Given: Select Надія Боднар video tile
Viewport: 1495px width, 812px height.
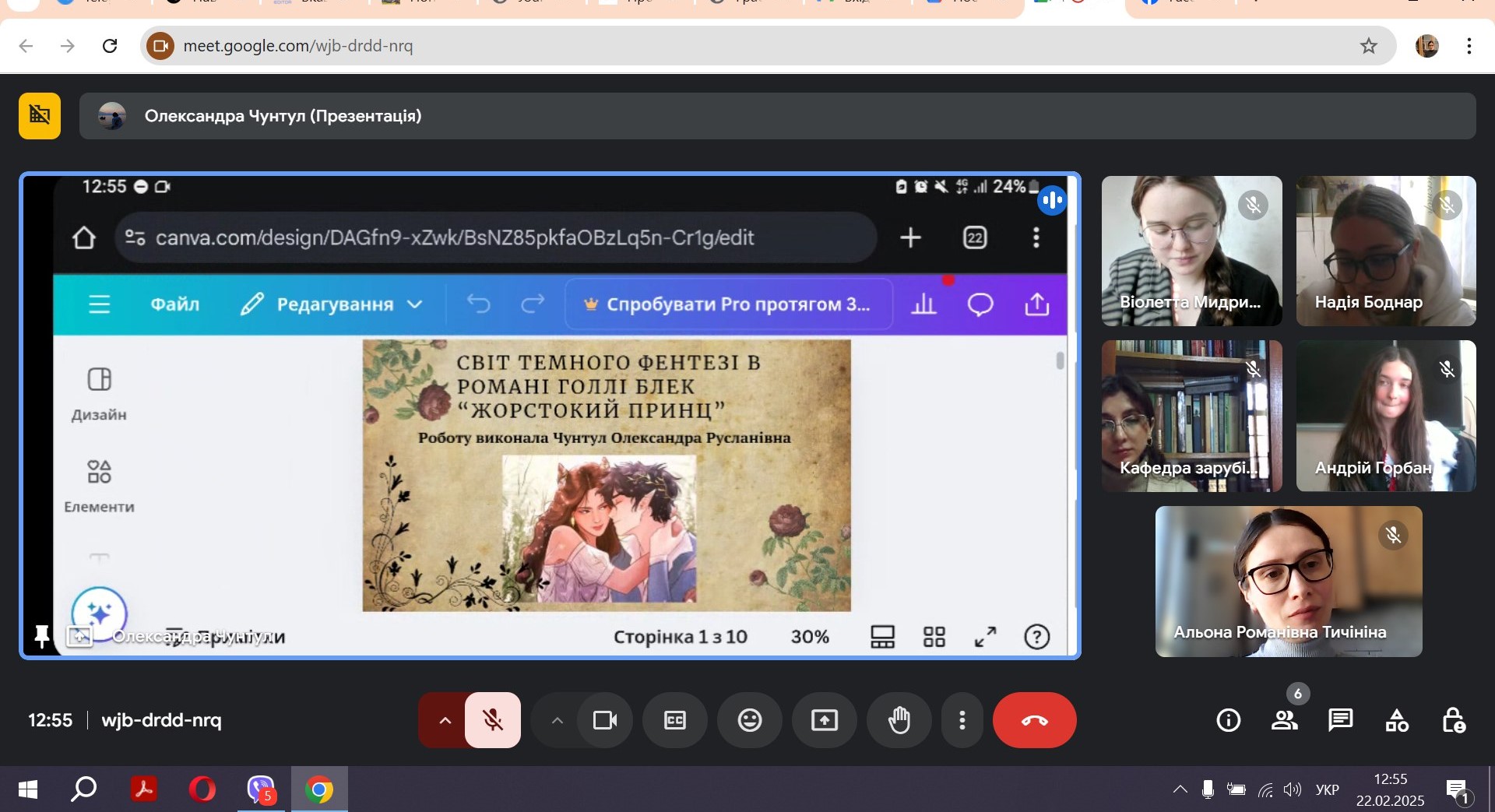Looking at the screenshot, I should tap(1386, 251).
